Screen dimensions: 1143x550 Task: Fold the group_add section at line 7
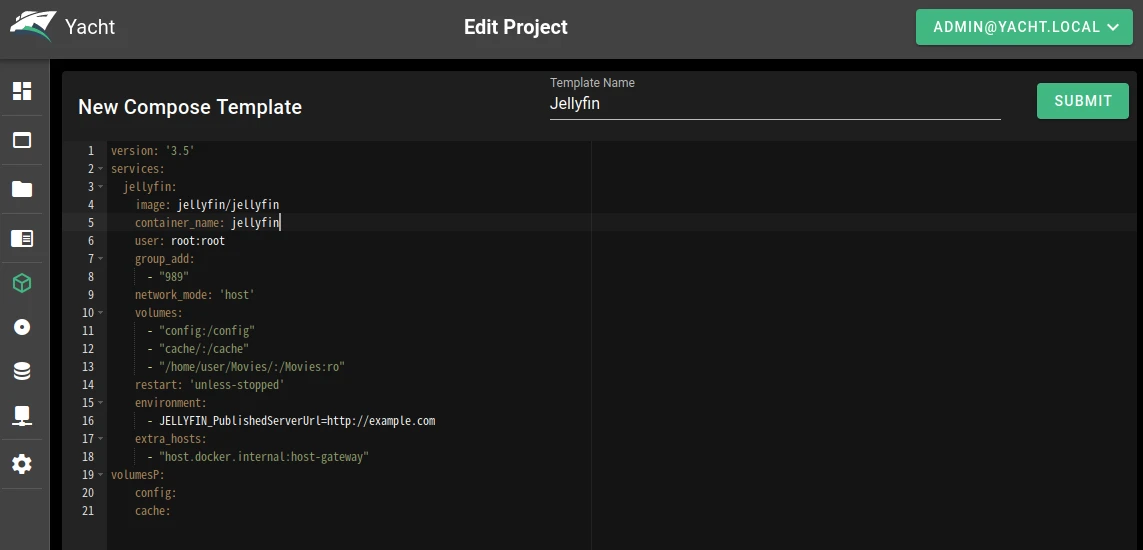coord(101,259)
